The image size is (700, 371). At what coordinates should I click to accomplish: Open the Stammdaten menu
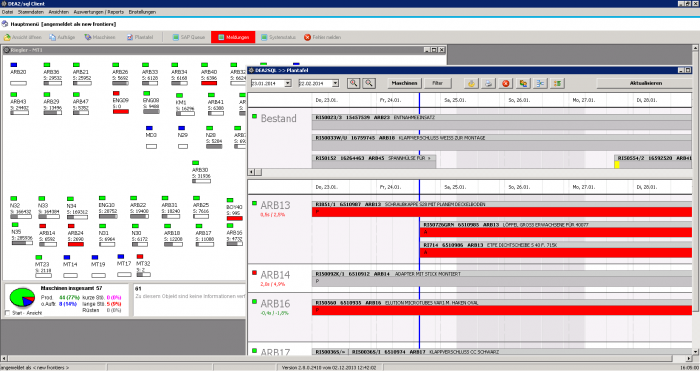click(x=30, y=12)
